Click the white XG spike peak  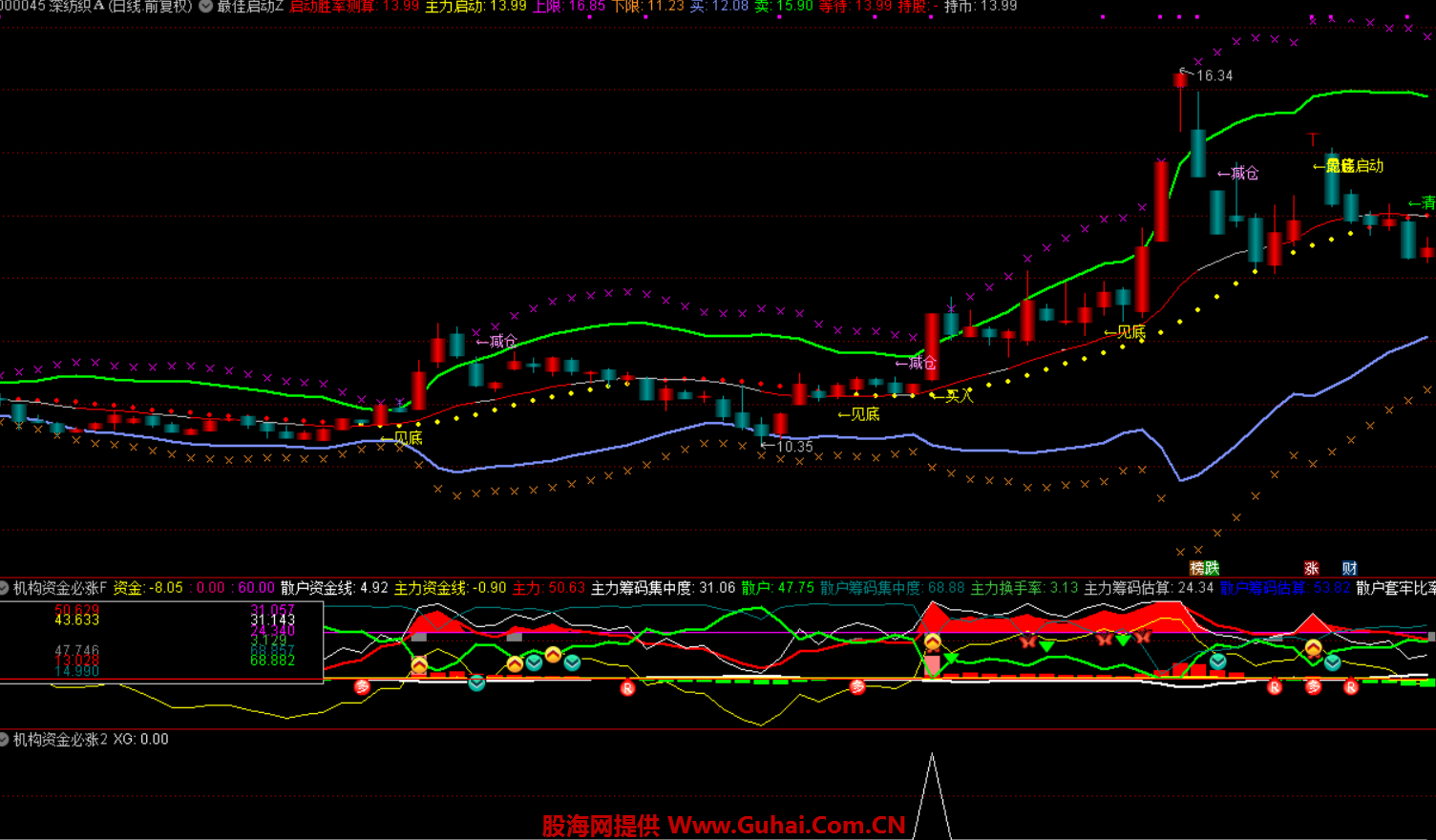[932, 756]
